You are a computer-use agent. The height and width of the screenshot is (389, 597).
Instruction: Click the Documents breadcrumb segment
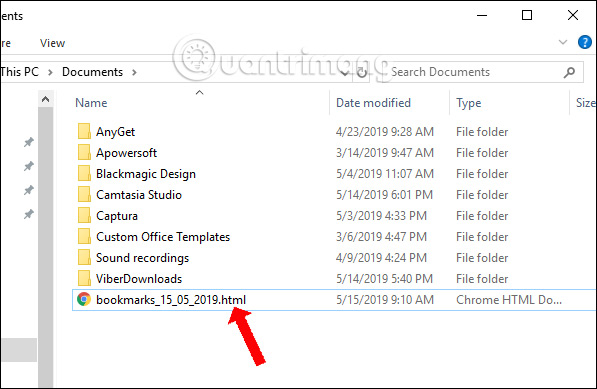pyautogui.click(x=93, y=72)
